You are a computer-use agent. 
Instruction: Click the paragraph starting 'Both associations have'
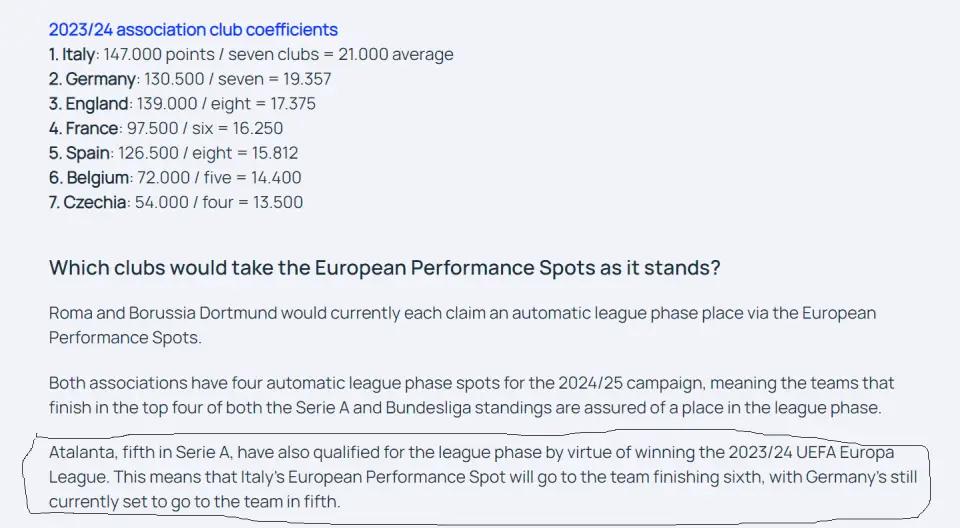tap(471, 395)
